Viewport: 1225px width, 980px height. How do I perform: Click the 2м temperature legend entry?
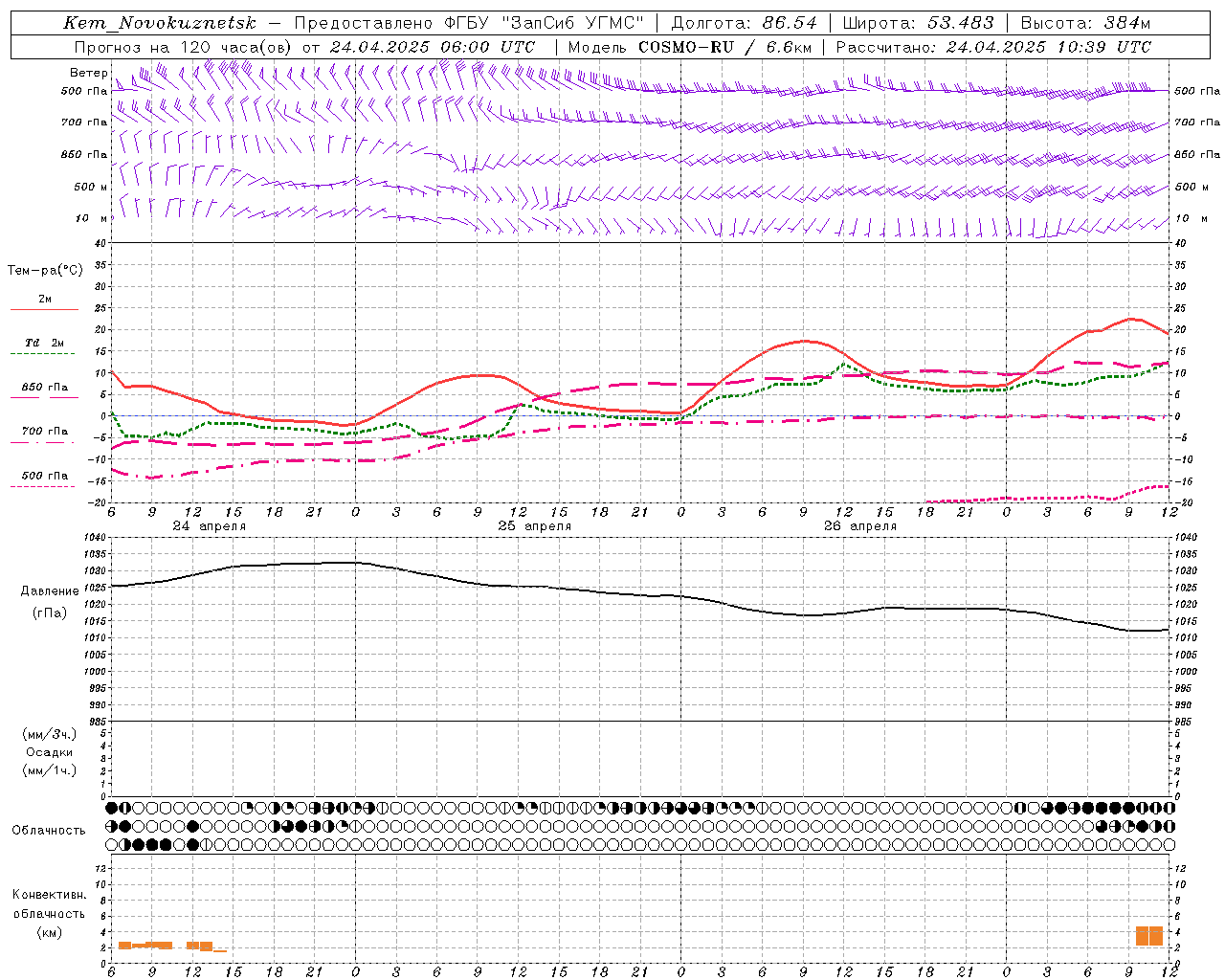point(45,300)
